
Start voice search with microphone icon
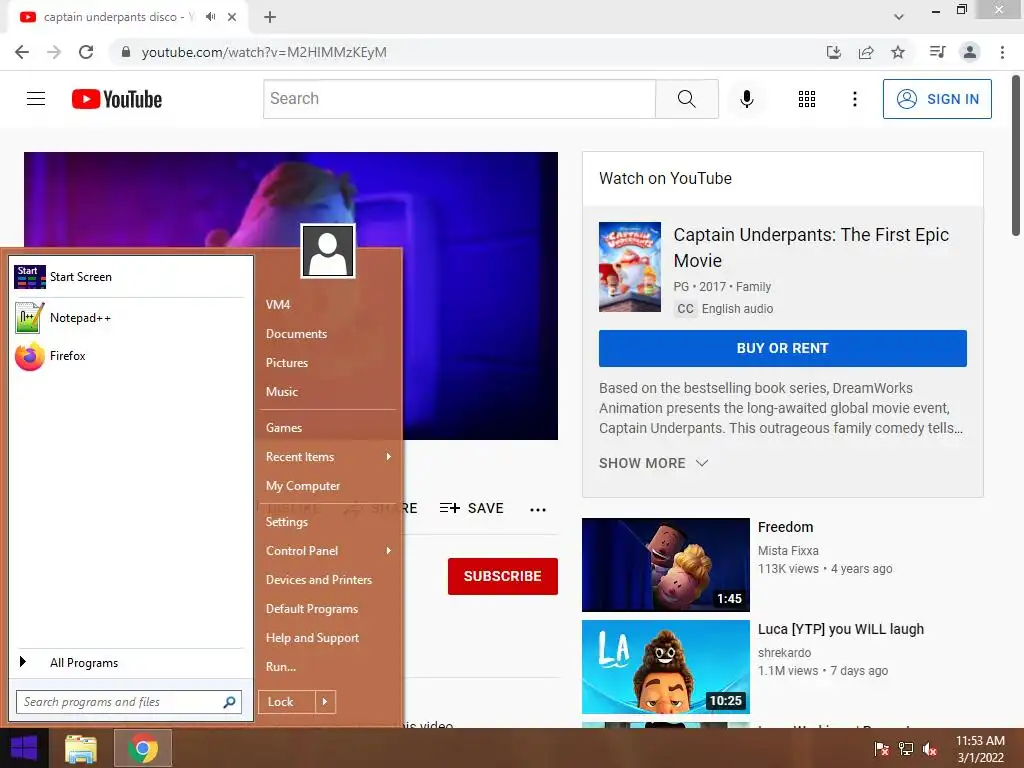click(x=746, y=99)
